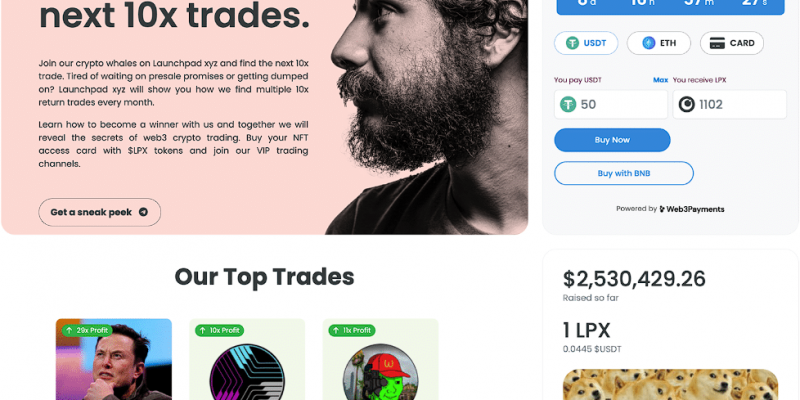Click the You pay USDT amount field
The height and width of the screenshot is (400, 800).
(611, 105)
